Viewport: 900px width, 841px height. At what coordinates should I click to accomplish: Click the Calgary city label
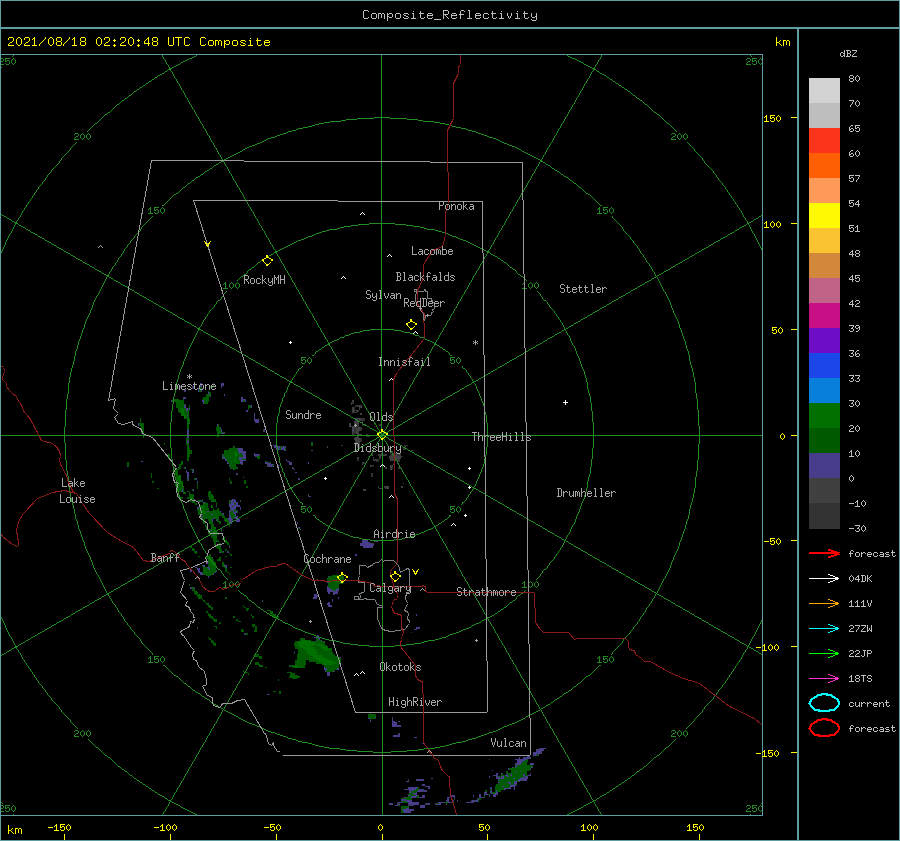click(390, 588)
